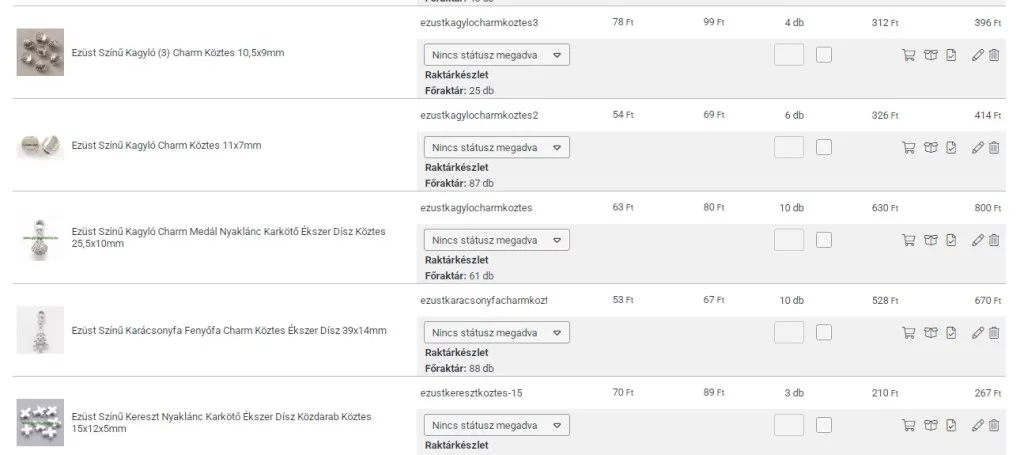The width and height of the screenshot is (1024, 455).
Task: Click the box package icon for Kereszt Nyaklánc row
Action: [931, 425]
